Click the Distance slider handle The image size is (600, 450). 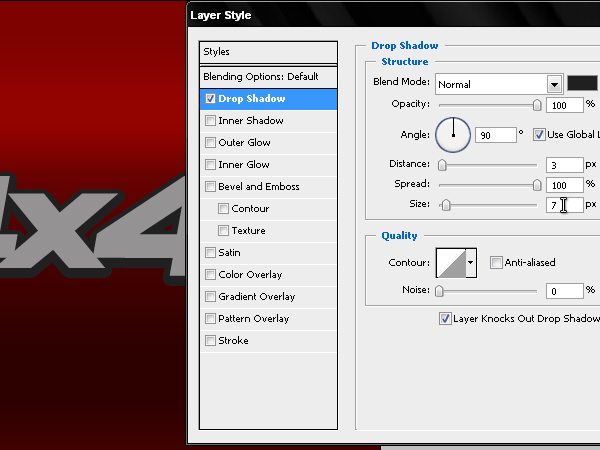[442, 165]
